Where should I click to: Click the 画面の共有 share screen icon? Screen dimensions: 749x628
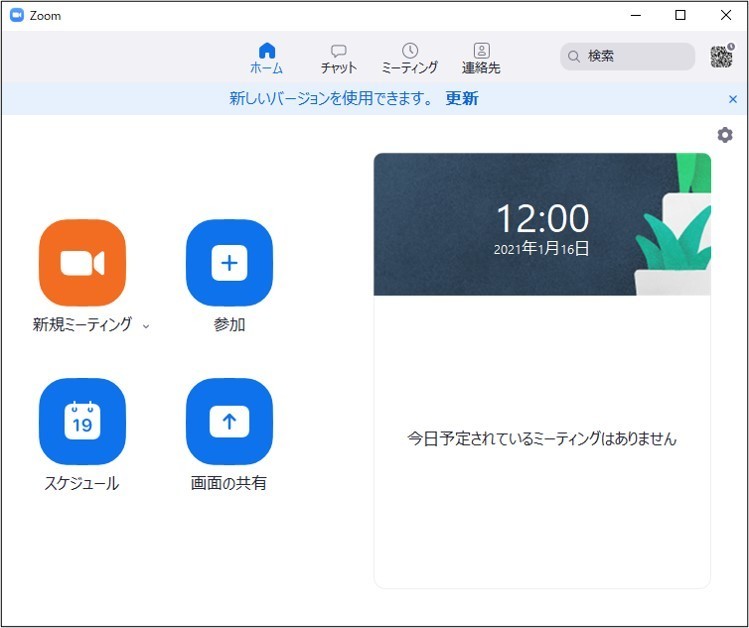pyautogui.click(x=229, y=421)
